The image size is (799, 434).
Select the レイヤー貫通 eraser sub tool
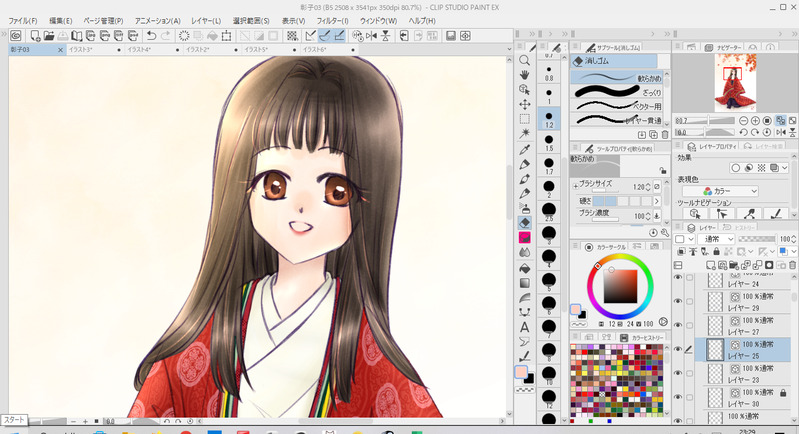pos(616,120)
